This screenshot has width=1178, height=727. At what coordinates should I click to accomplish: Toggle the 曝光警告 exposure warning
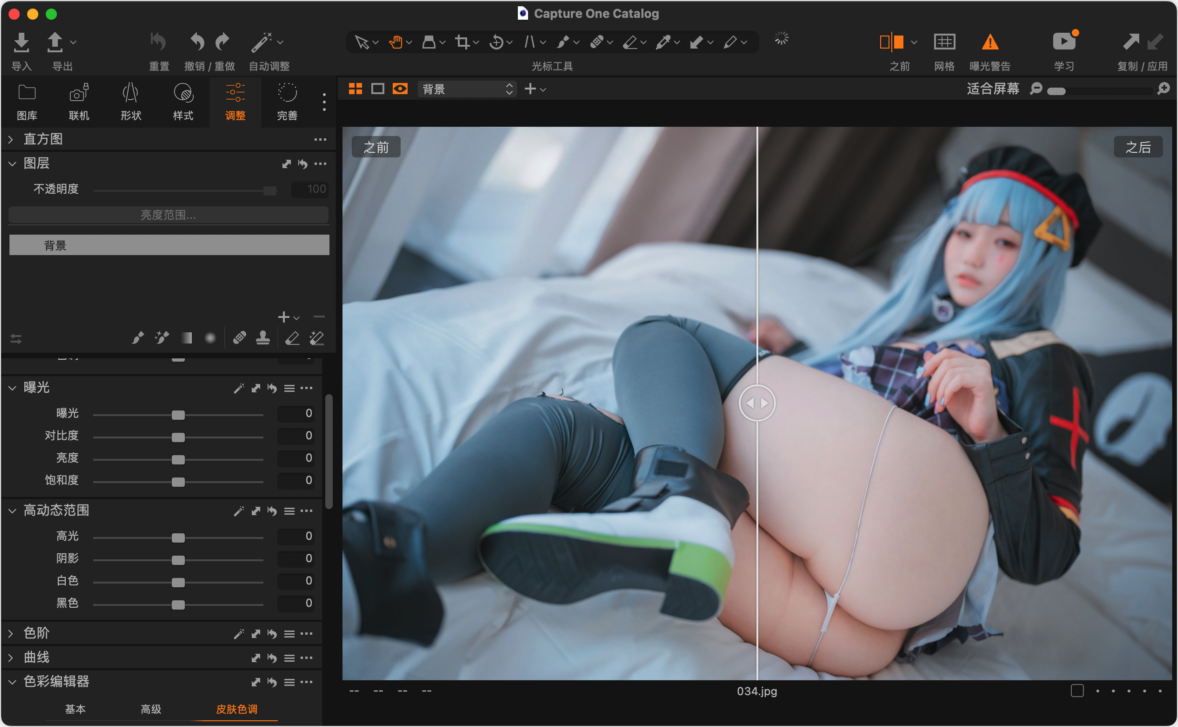tap(990, 42)
